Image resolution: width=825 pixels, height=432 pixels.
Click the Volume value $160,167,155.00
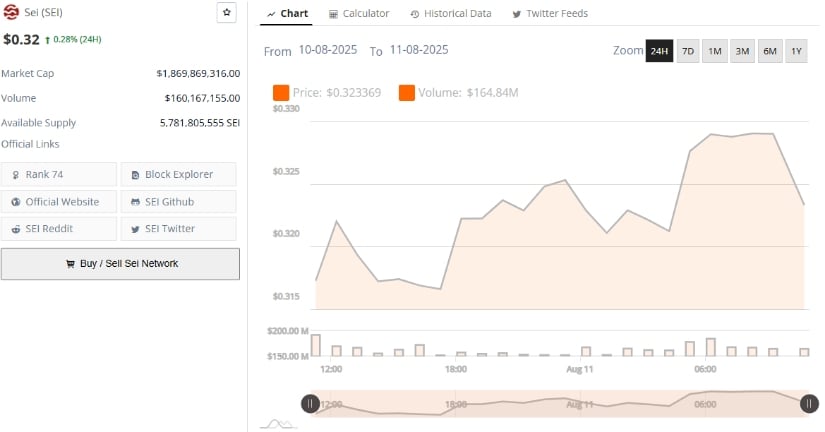202,98
